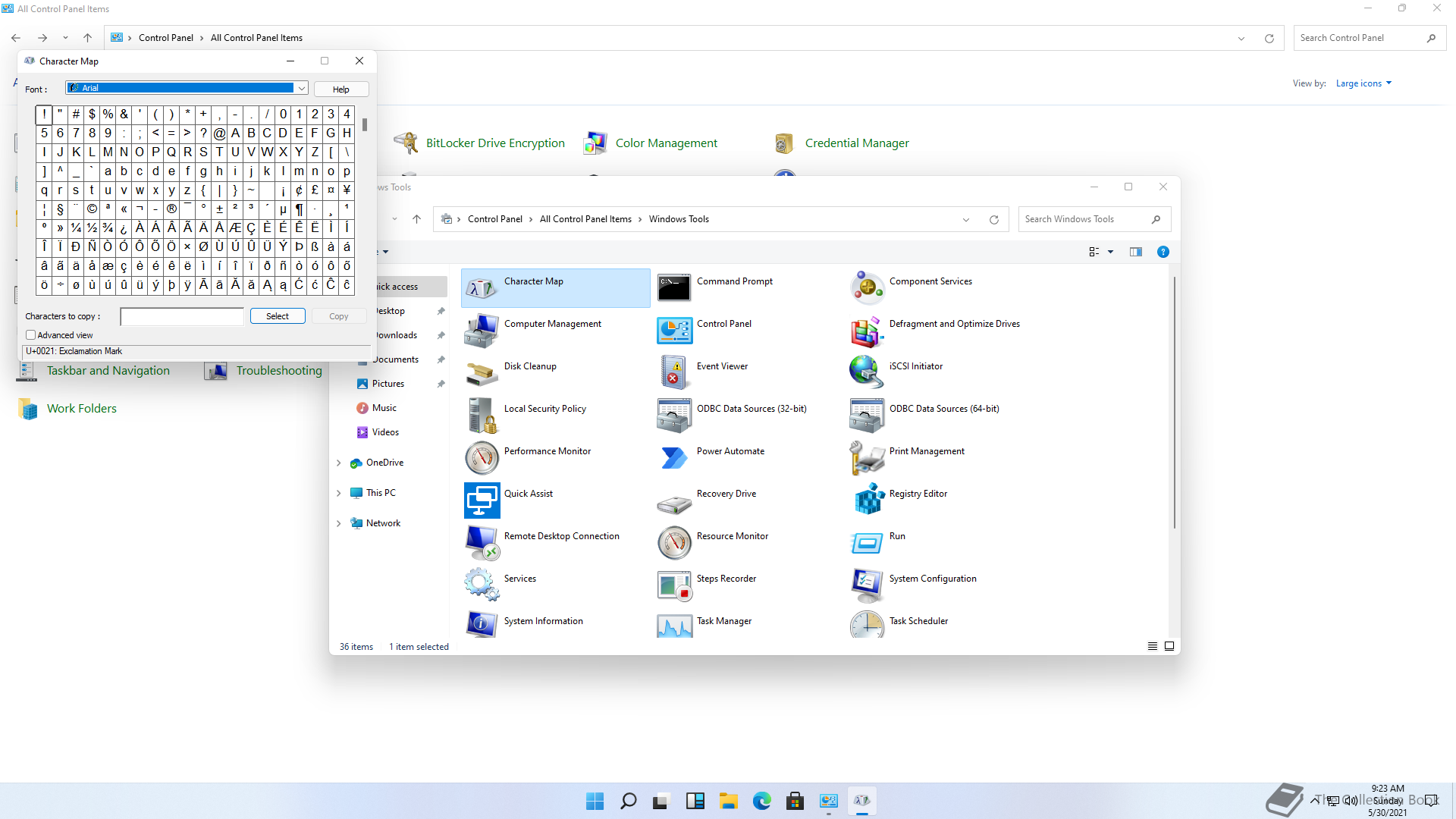
Task: Toggle preview pane in Windows Tools
Action: 1135,252
